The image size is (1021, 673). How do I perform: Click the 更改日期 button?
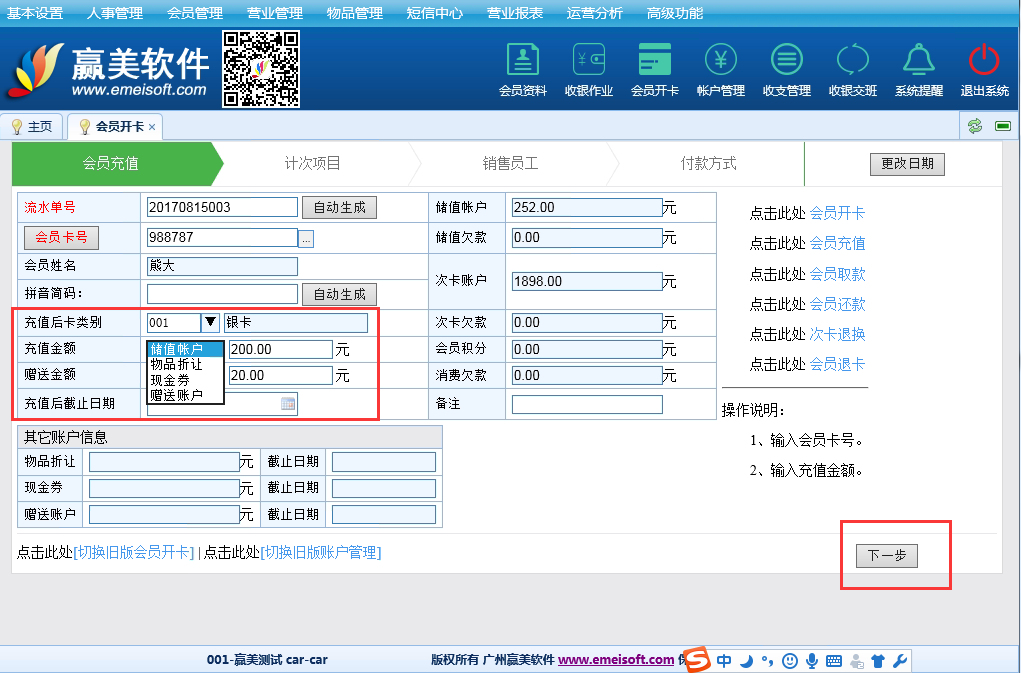pos(906,164)
